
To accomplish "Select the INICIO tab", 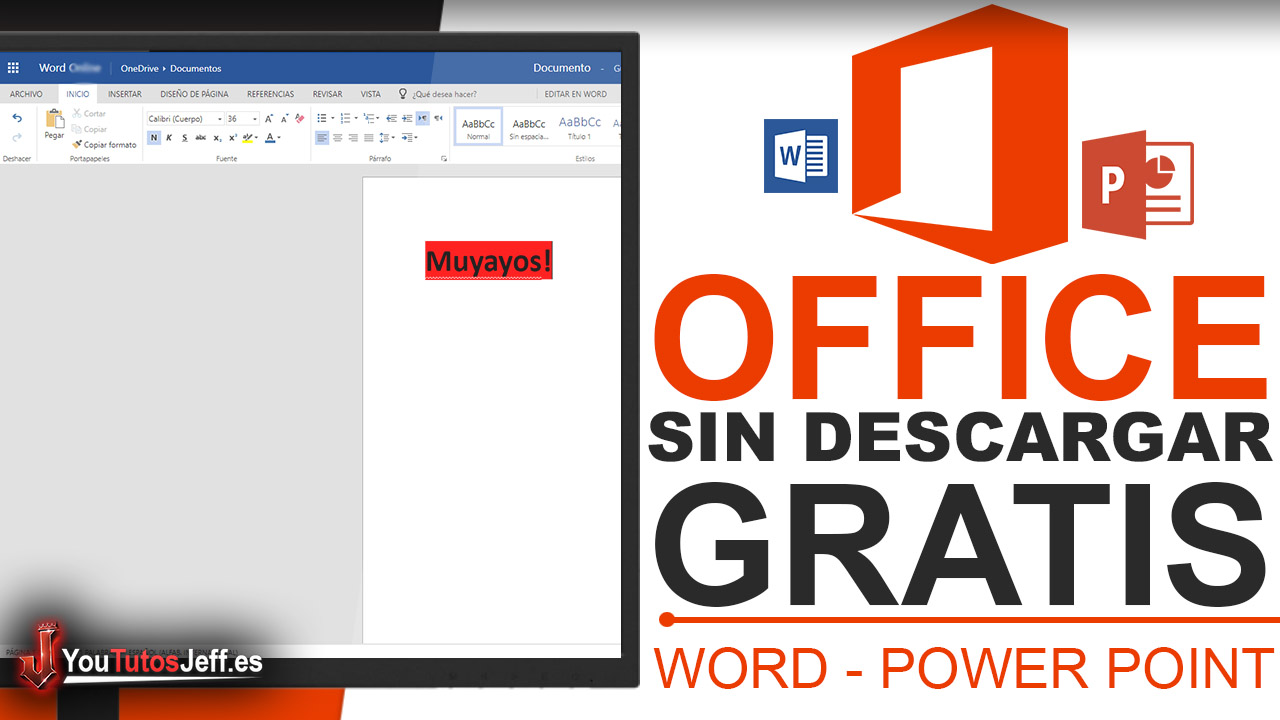I will [78, 94].
